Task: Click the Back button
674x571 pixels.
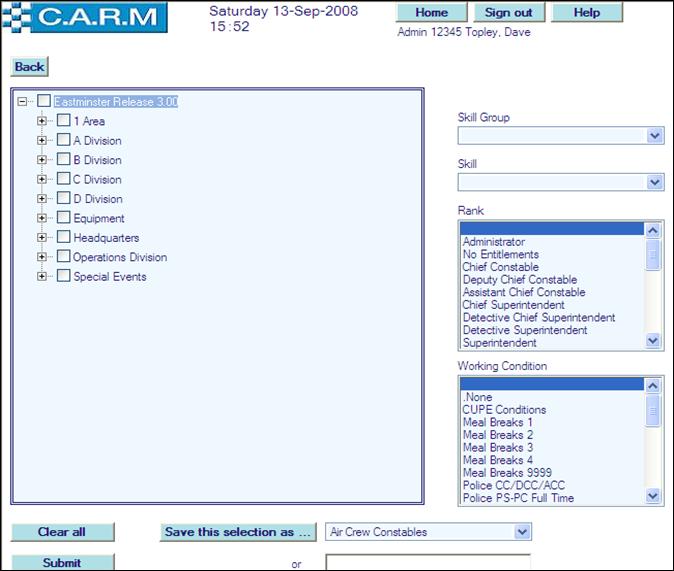Action: (29, 67)
